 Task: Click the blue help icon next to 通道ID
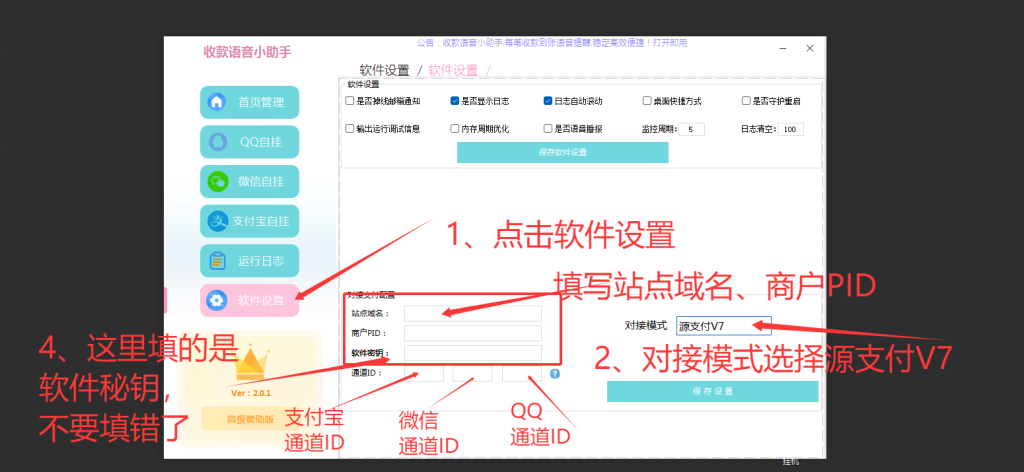(x=554, y=374)
